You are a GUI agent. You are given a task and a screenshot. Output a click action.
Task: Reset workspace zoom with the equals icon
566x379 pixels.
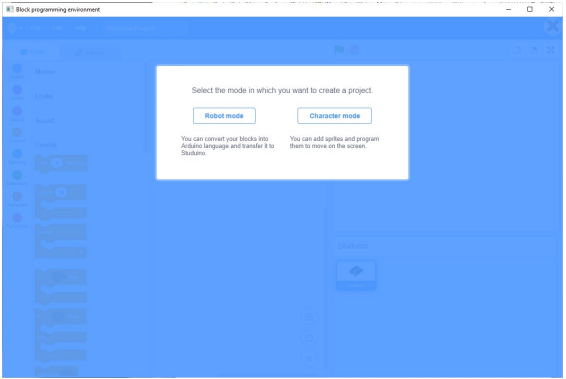click(x=309, y=358)
